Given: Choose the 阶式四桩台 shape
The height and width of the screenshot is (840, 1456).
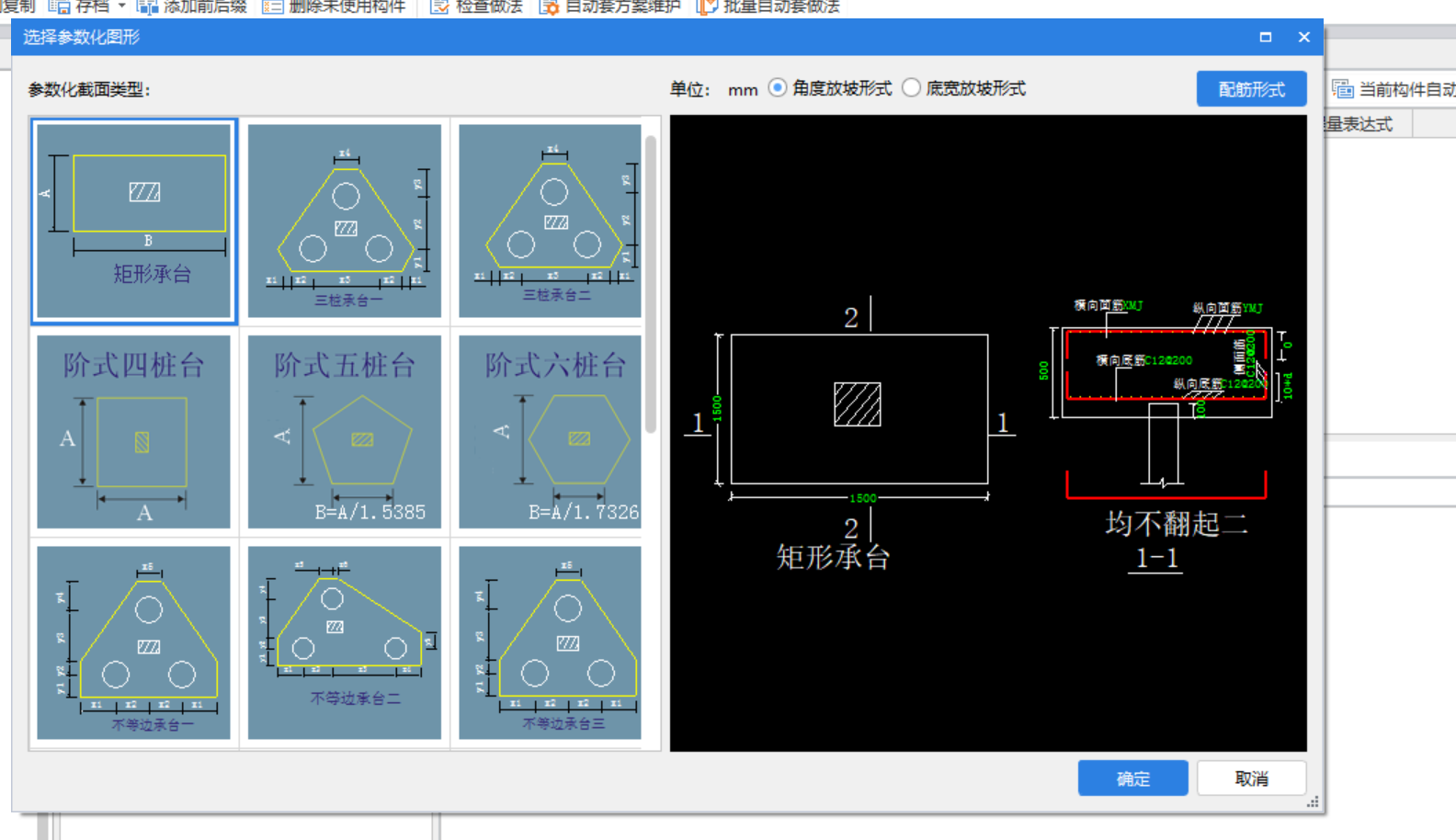Looking at the screenshot, I should [134, 432].
